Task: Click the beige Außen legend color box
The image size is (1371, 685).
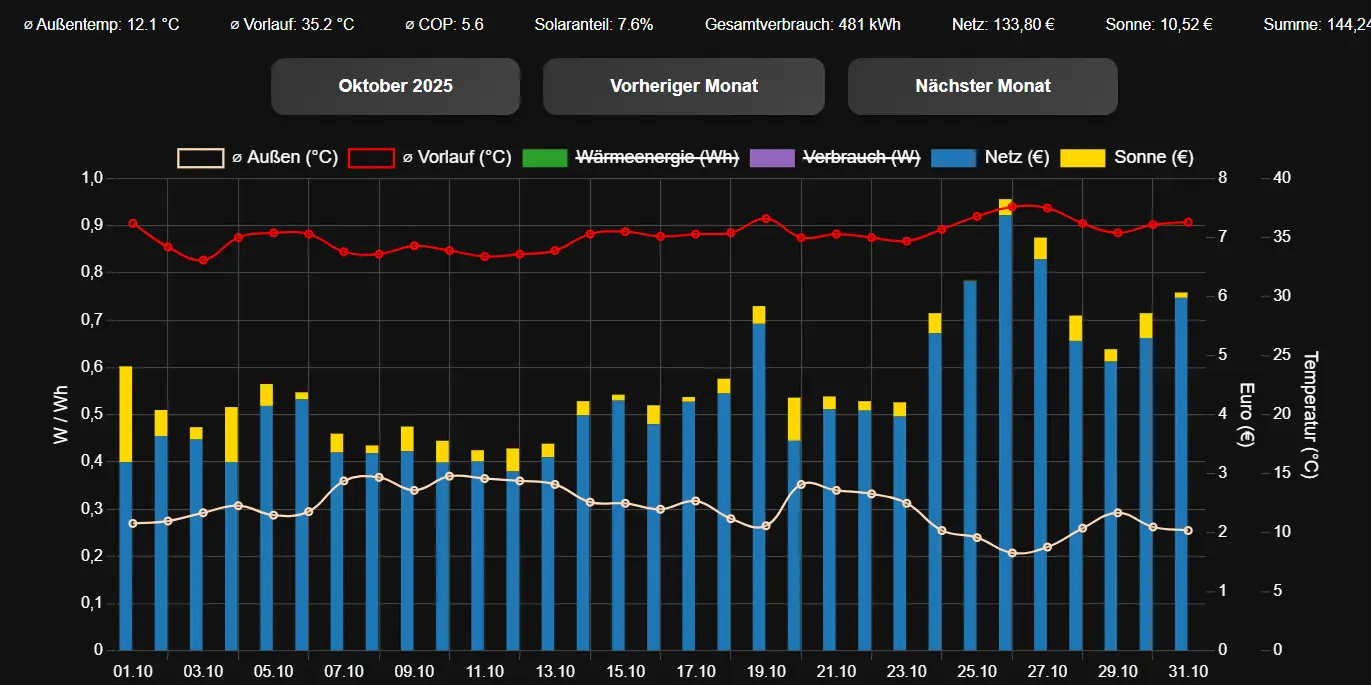Action: tap(200, 158)
